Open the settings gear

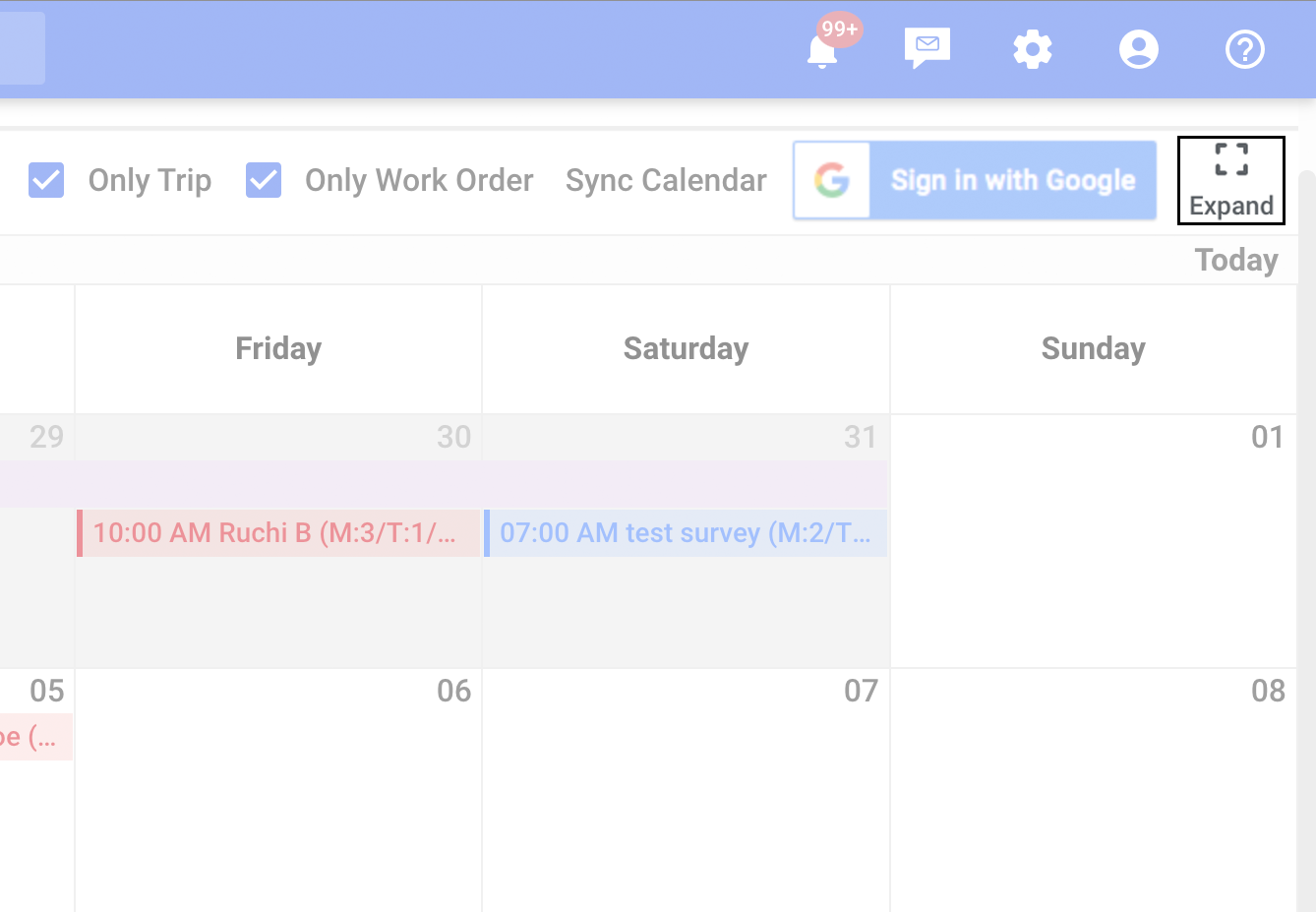click(x=1033, y=49)
